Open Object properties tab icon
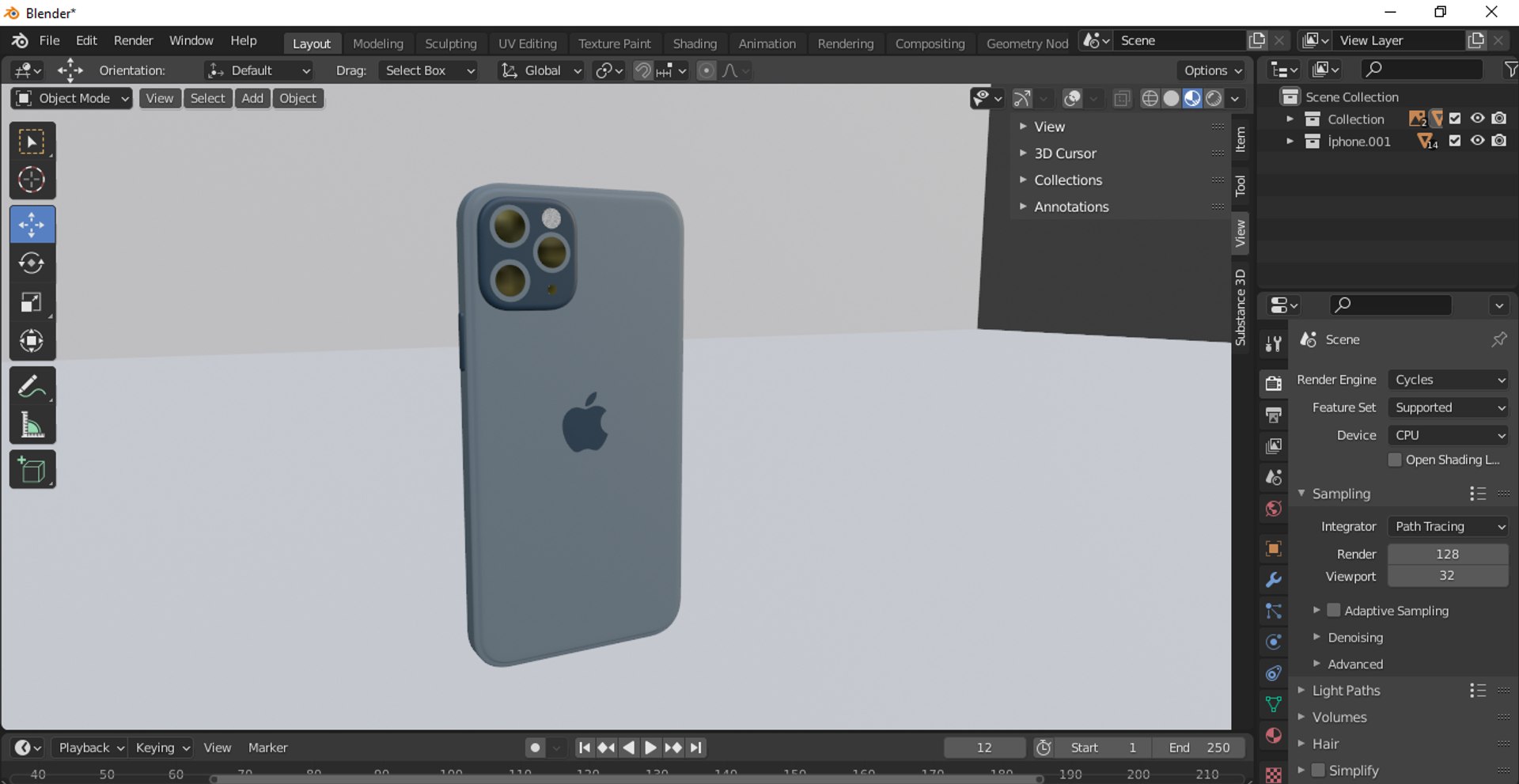Viewport: 1519px width, 784px height. 1273,548
